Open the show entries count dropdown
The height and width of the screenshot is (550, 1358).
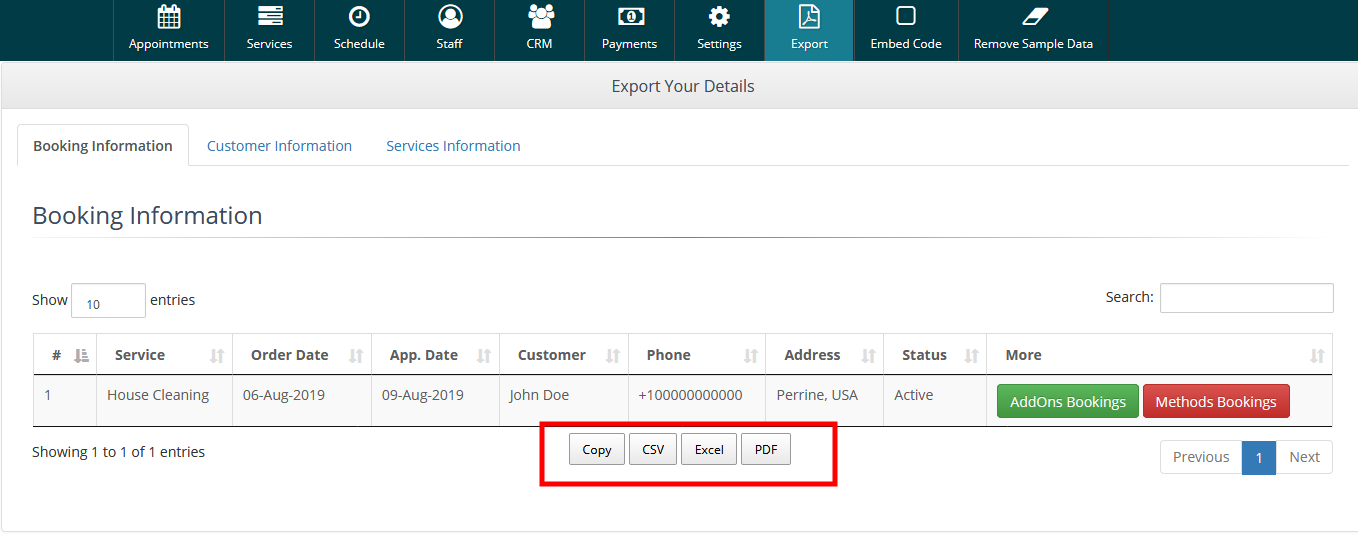point(108,301)
